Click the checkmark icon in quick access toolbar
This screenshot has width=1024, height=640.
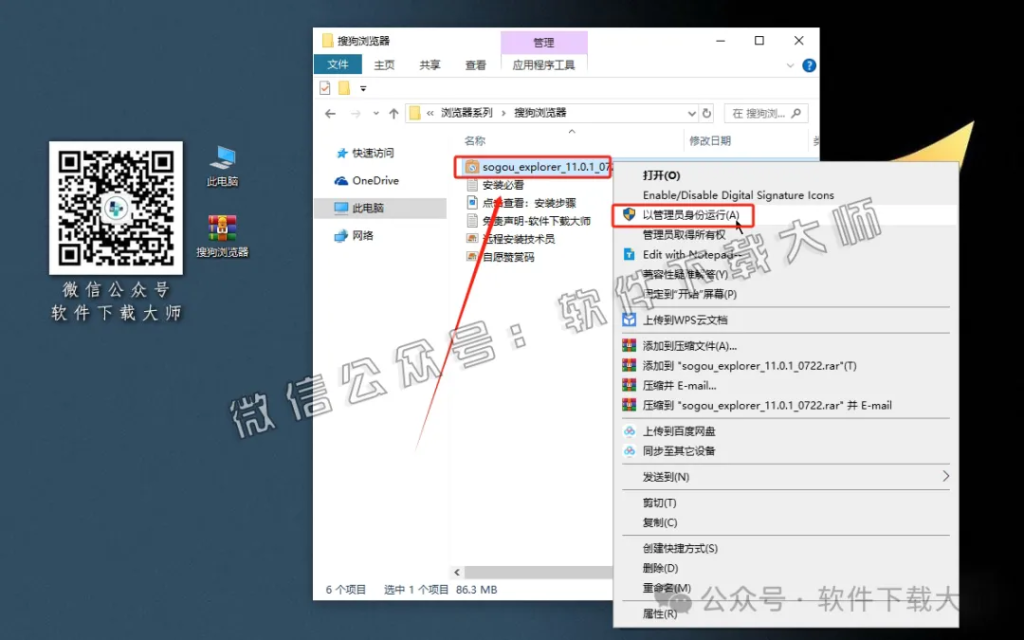pos(325,87)
